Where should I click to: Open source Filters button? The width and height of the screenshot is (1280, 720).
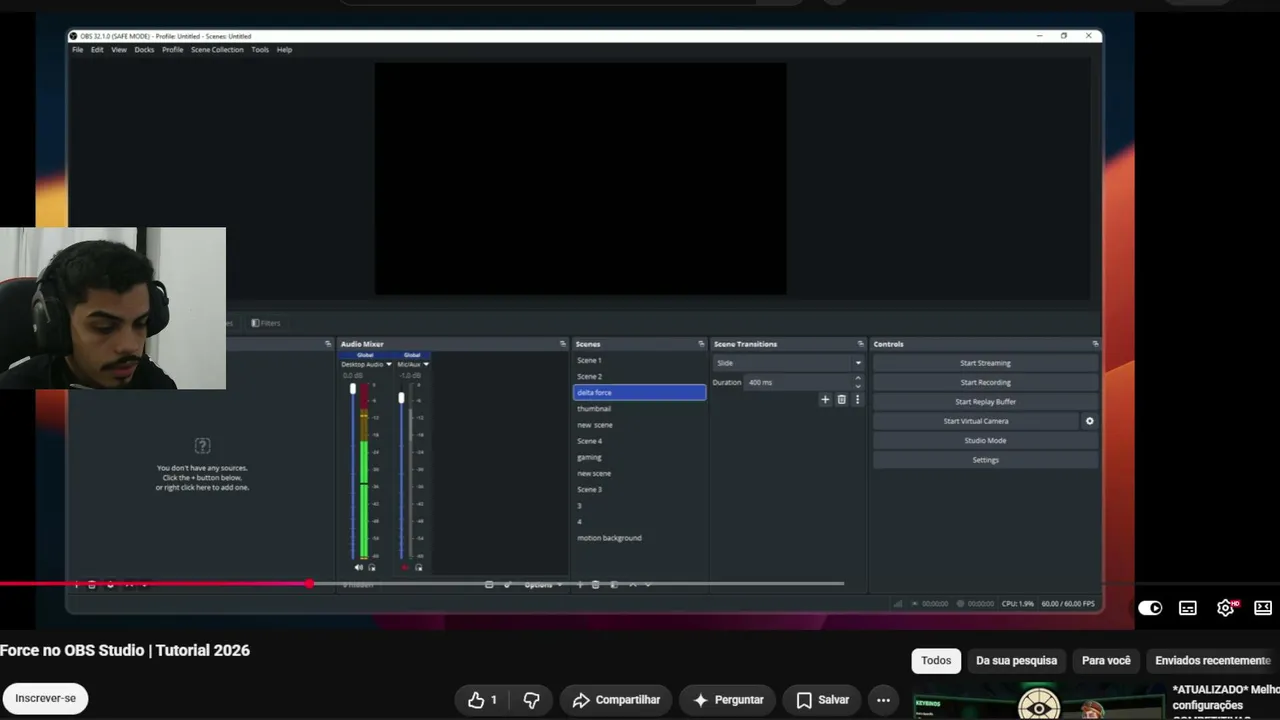click(x=266, y=323)
